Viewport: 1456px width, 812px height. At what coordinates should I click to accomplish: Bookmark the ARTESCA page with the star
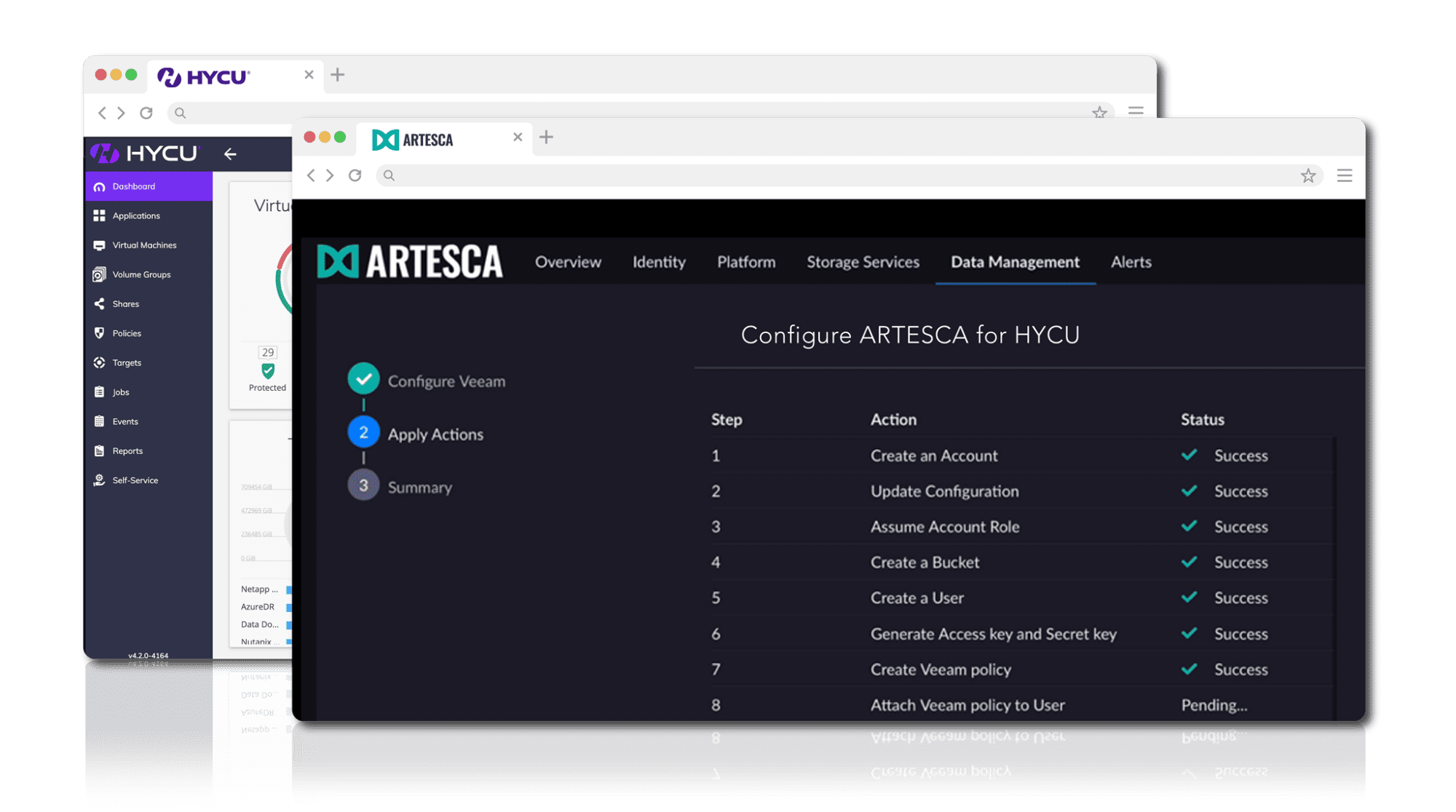click(1308, 175)
